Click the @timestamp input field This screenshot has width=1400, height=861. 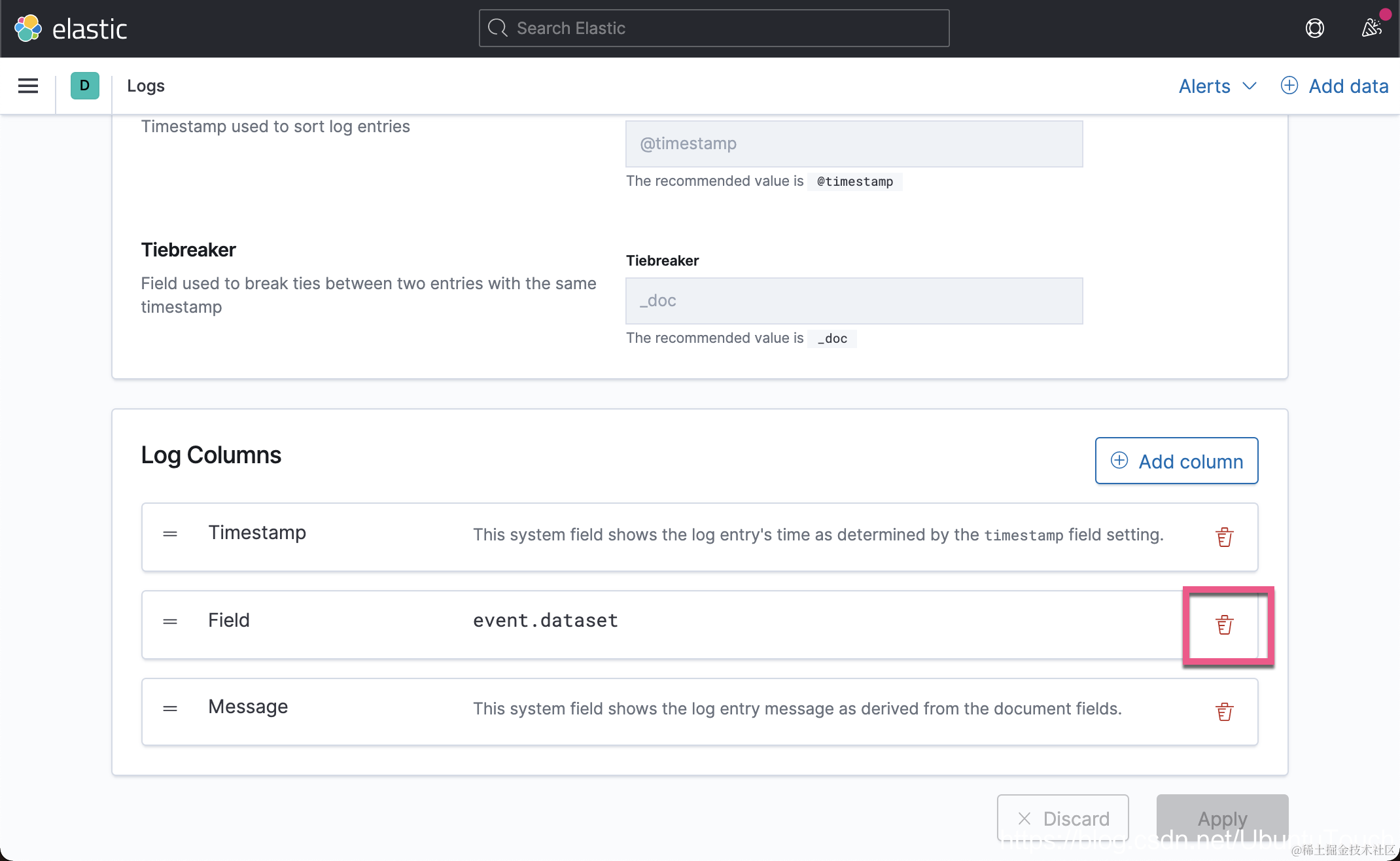[x=854, y=144]
